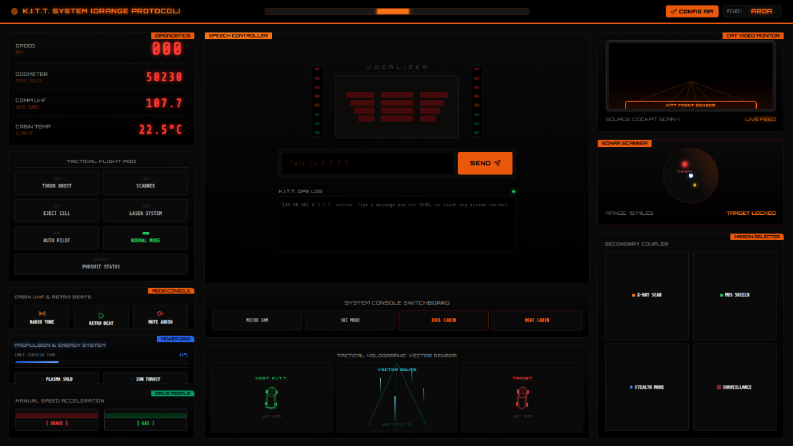The image size is (793, 446).
Task: Click the Talk to K.I.T.T. input field
Action: pos(368,163)
